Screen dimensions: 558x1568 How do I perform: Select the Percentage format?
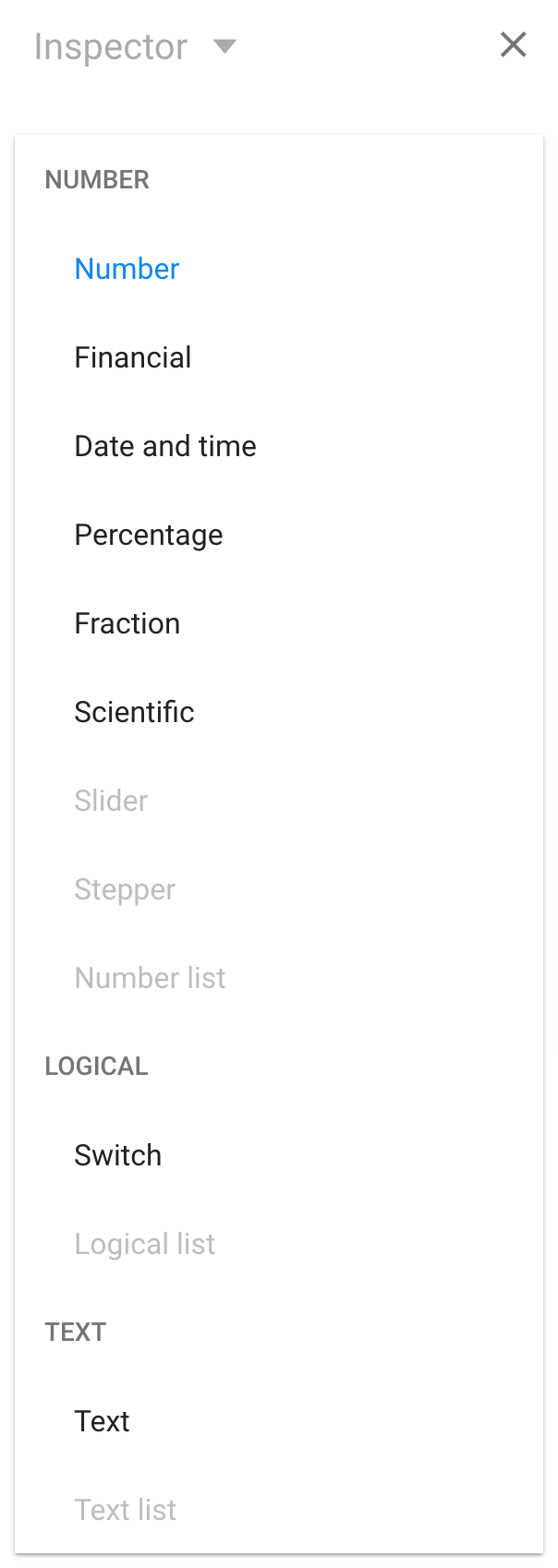tap(279, 535)
